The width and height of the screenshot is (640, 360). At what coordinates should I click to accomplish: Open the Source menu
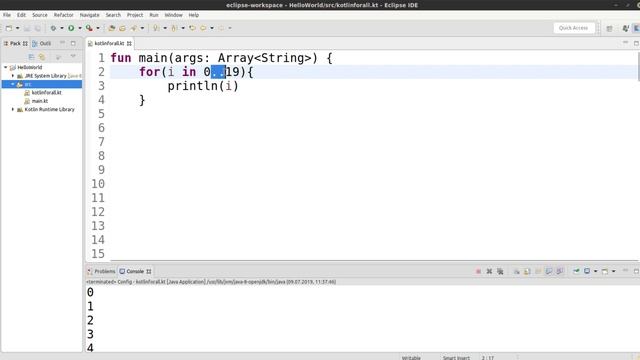point(40,15)
